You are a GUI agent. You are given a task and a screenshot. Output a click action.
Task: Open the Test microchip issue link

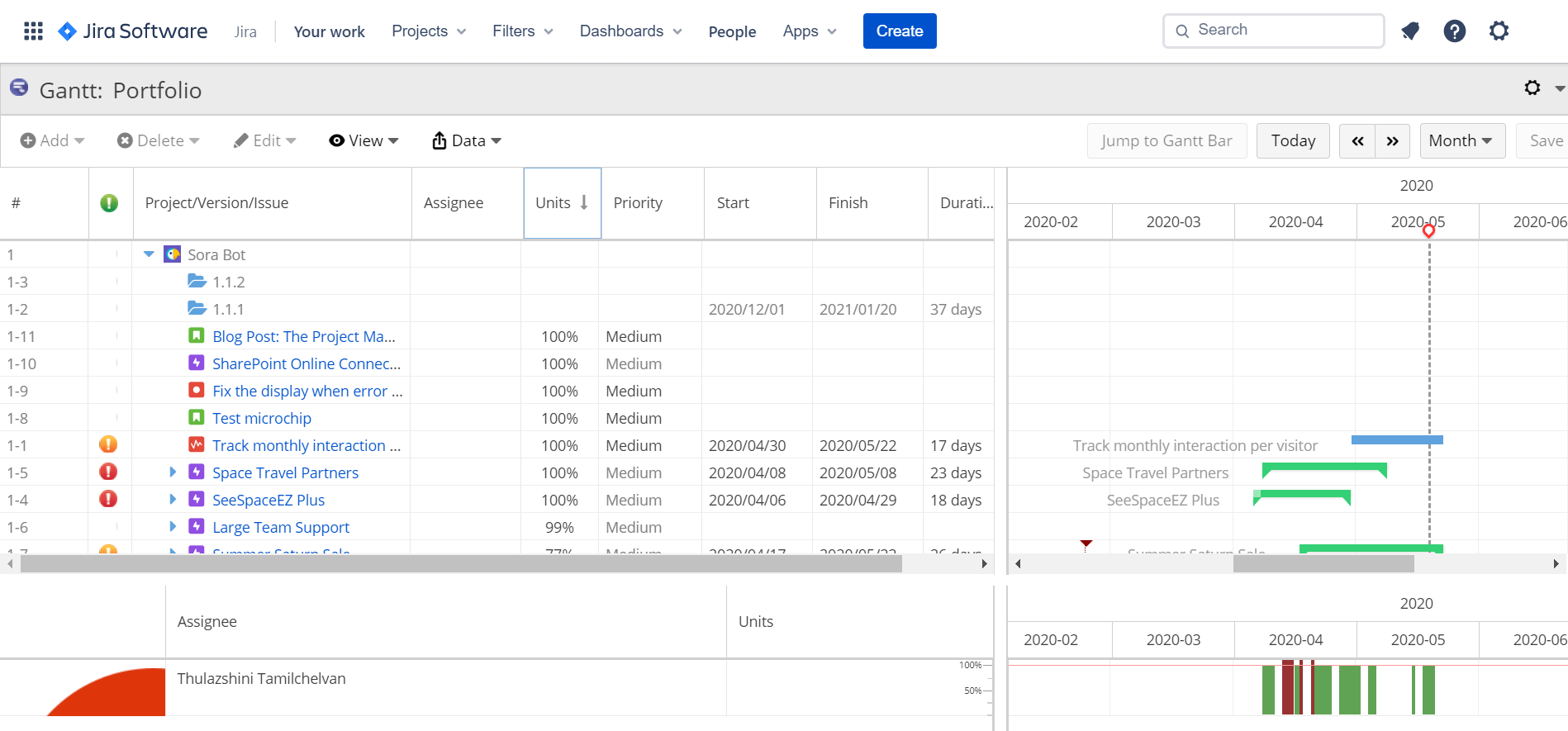(262, 418)
